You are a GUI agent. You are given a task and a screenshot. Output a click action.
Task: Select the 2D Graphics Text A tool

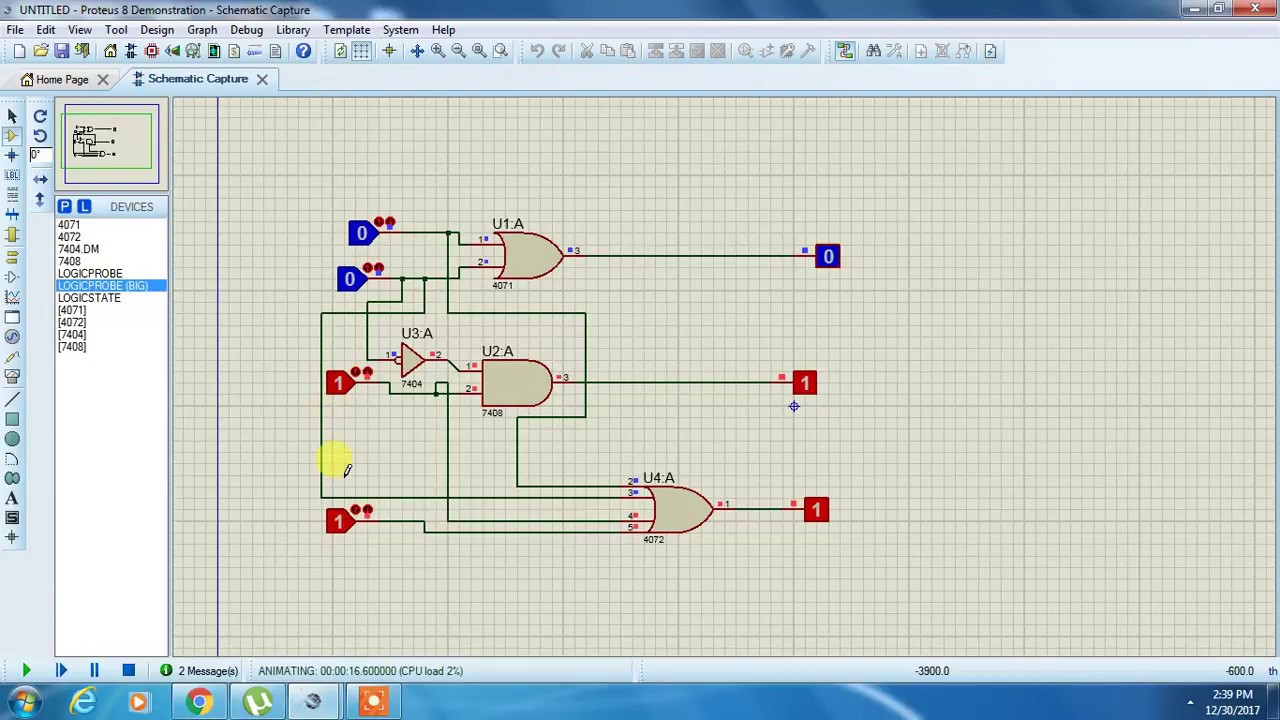tap(12, 498)
